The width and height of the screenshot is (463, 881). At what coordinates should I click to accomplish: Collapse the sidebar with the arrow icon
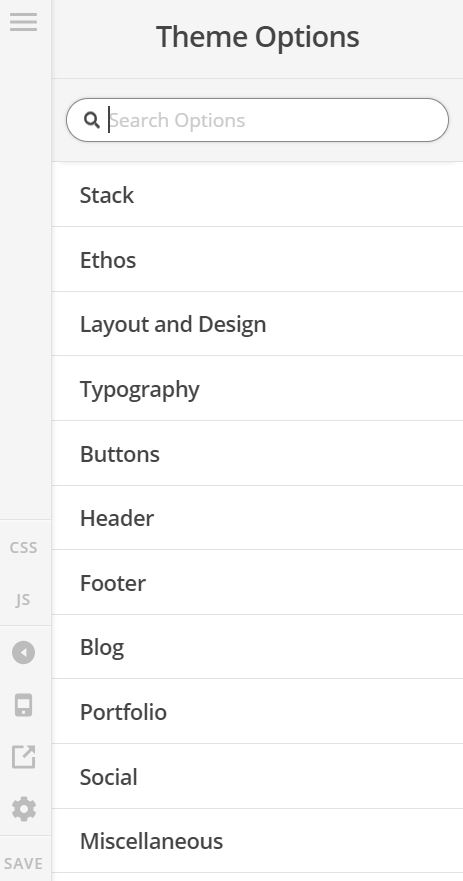(x=24, y=652)
